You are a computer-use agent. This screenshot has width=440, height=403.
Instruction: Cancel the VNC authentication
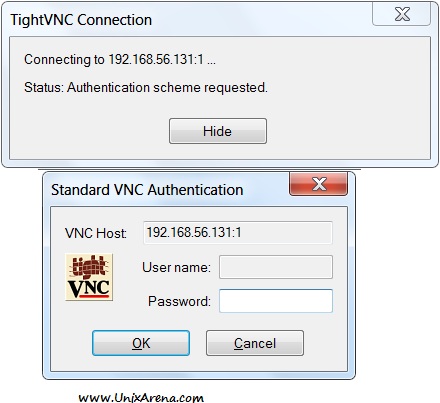pos(255,343)
